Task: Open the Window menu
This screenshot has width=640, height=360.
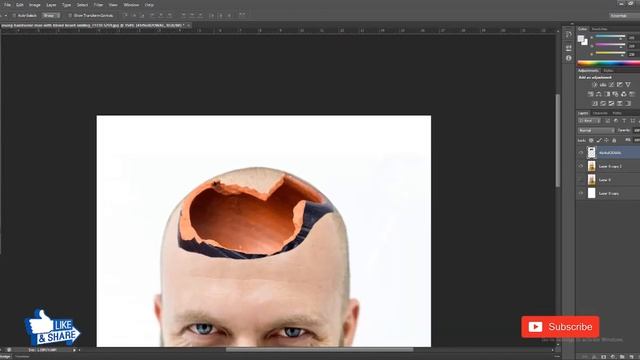Action: (131, 5)
